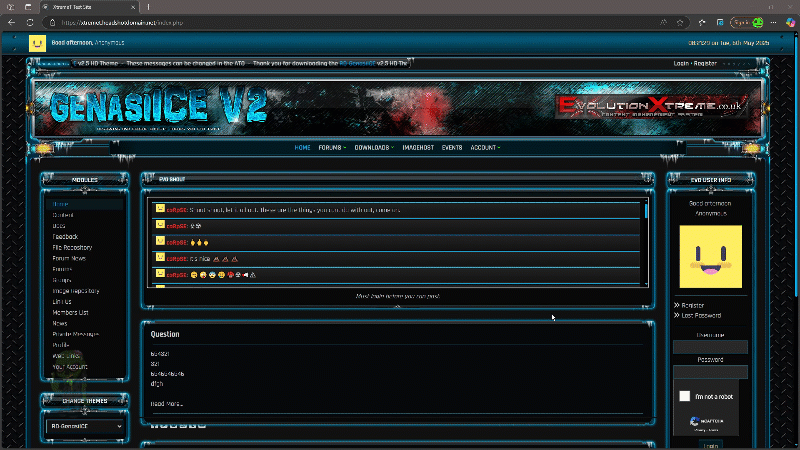Click the browser Sign in profile button
800x450 pixels.
pos(747,22)
